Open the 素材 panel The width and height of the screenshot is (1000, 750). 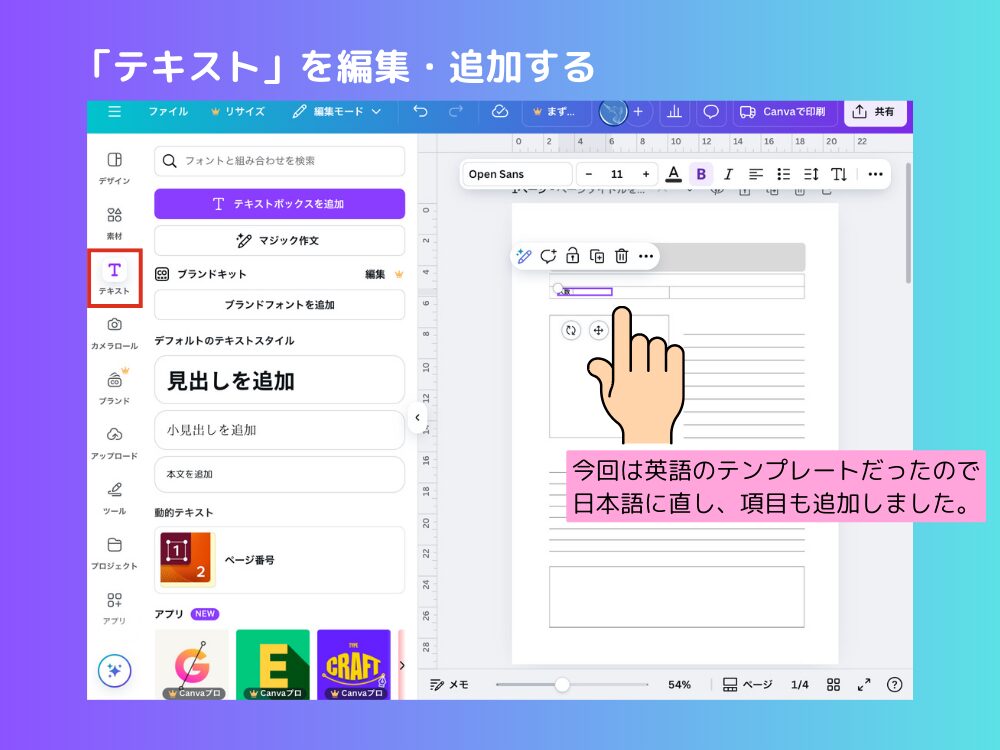tap(114, 217)
